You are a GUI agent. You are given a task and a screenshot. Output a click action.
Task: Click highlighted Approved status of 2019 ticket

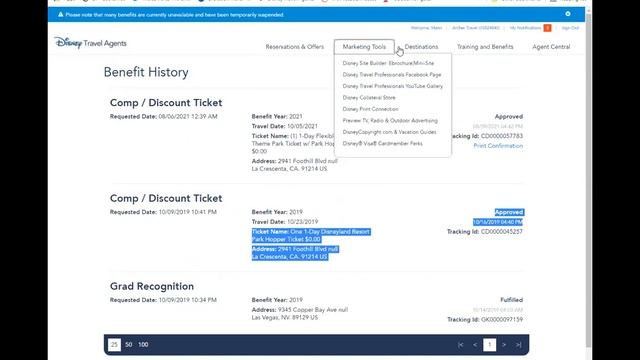509,212
